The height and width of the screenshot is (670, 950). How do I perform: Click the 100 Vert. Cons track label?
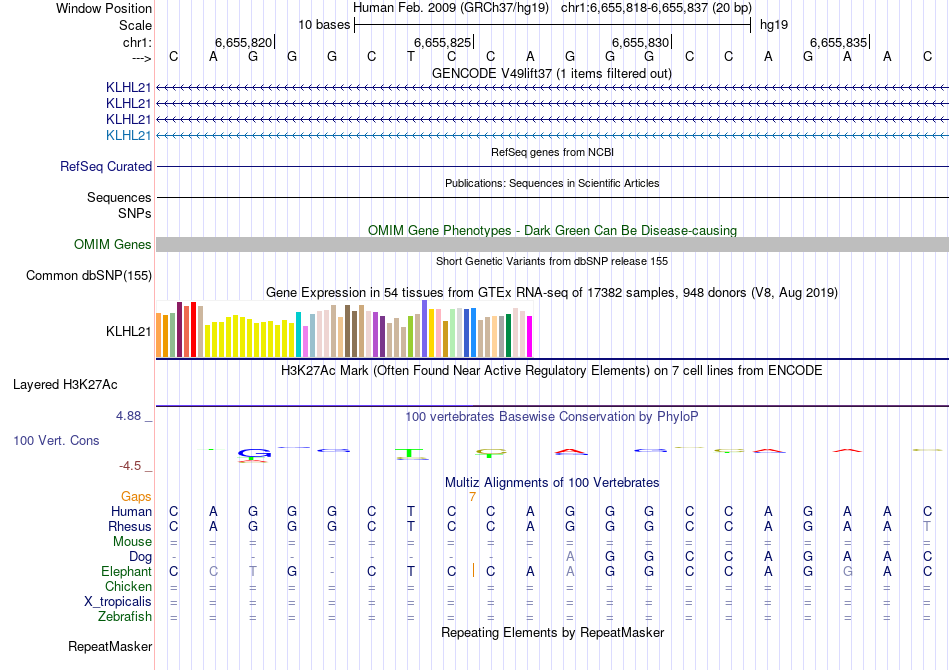57,440
